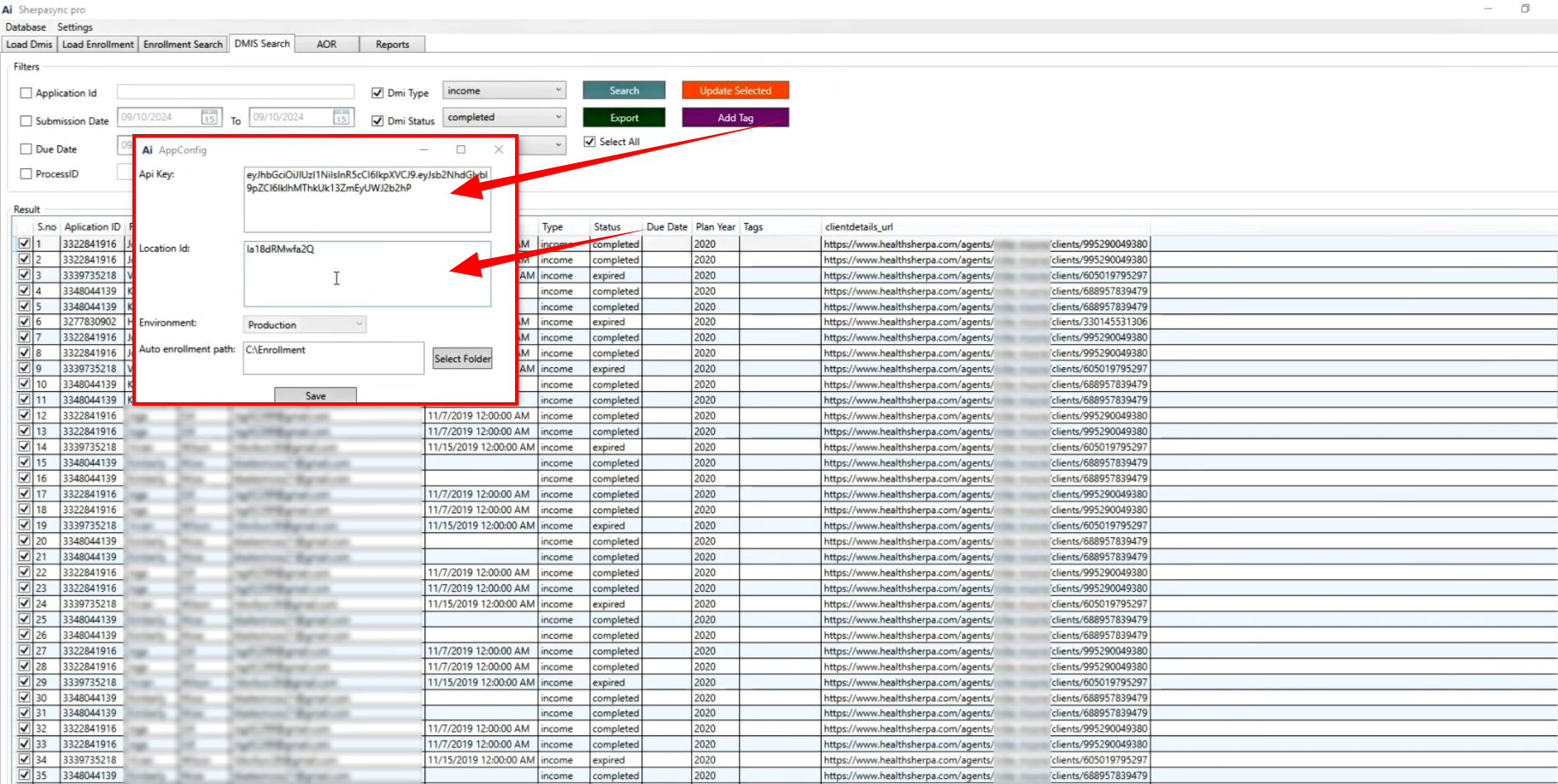This screenshot has height=784, width=1558.
Task: Uncheck the Dmi Type filter
Action: pos(378,93)
